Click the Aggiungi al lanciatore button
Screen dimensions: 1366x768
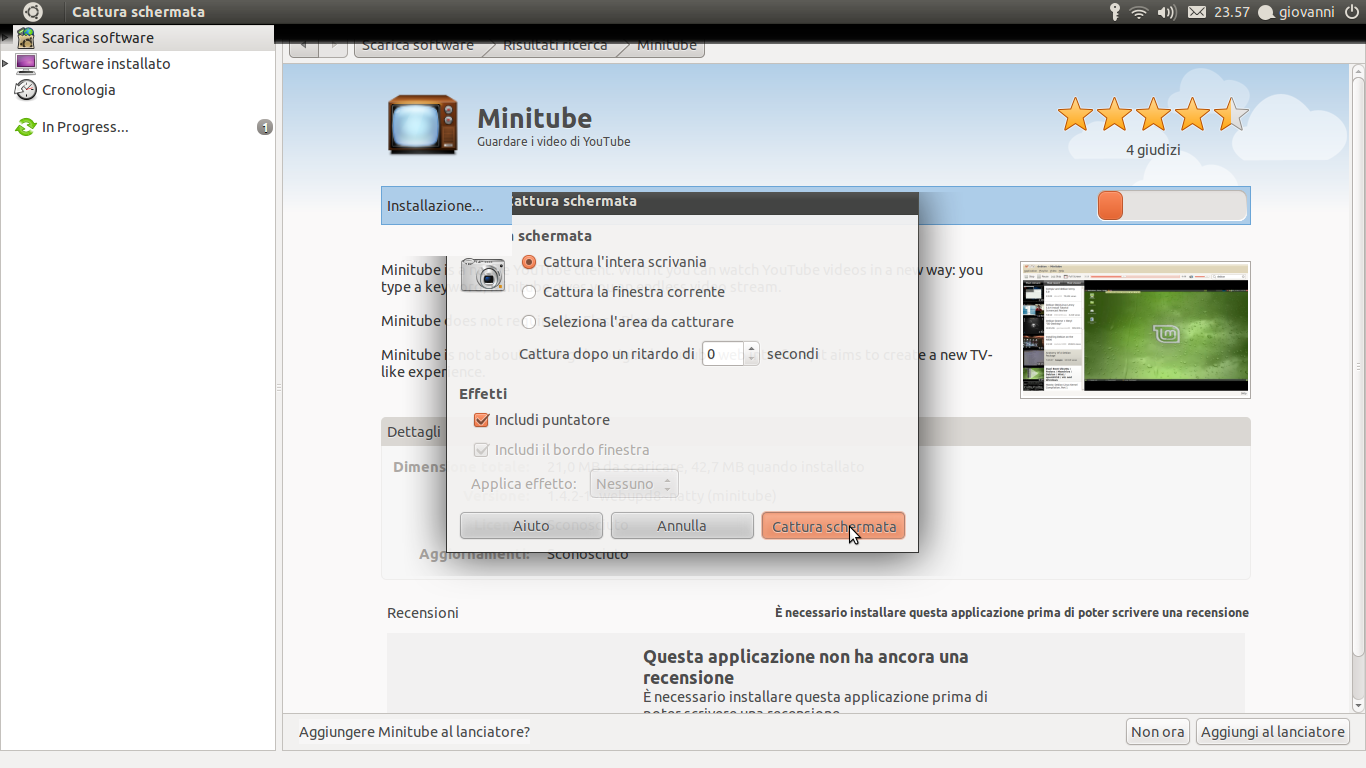tap(1273, 732)
